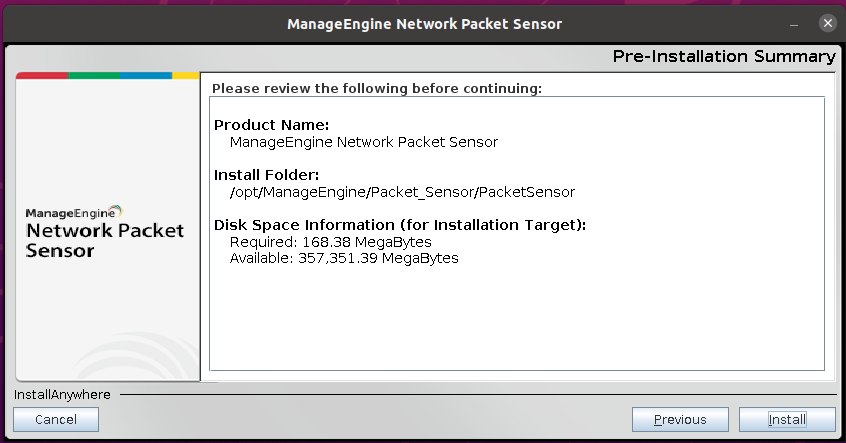
Task: Click the InstallAnywhere label
Action: click(x=62, y=395)
